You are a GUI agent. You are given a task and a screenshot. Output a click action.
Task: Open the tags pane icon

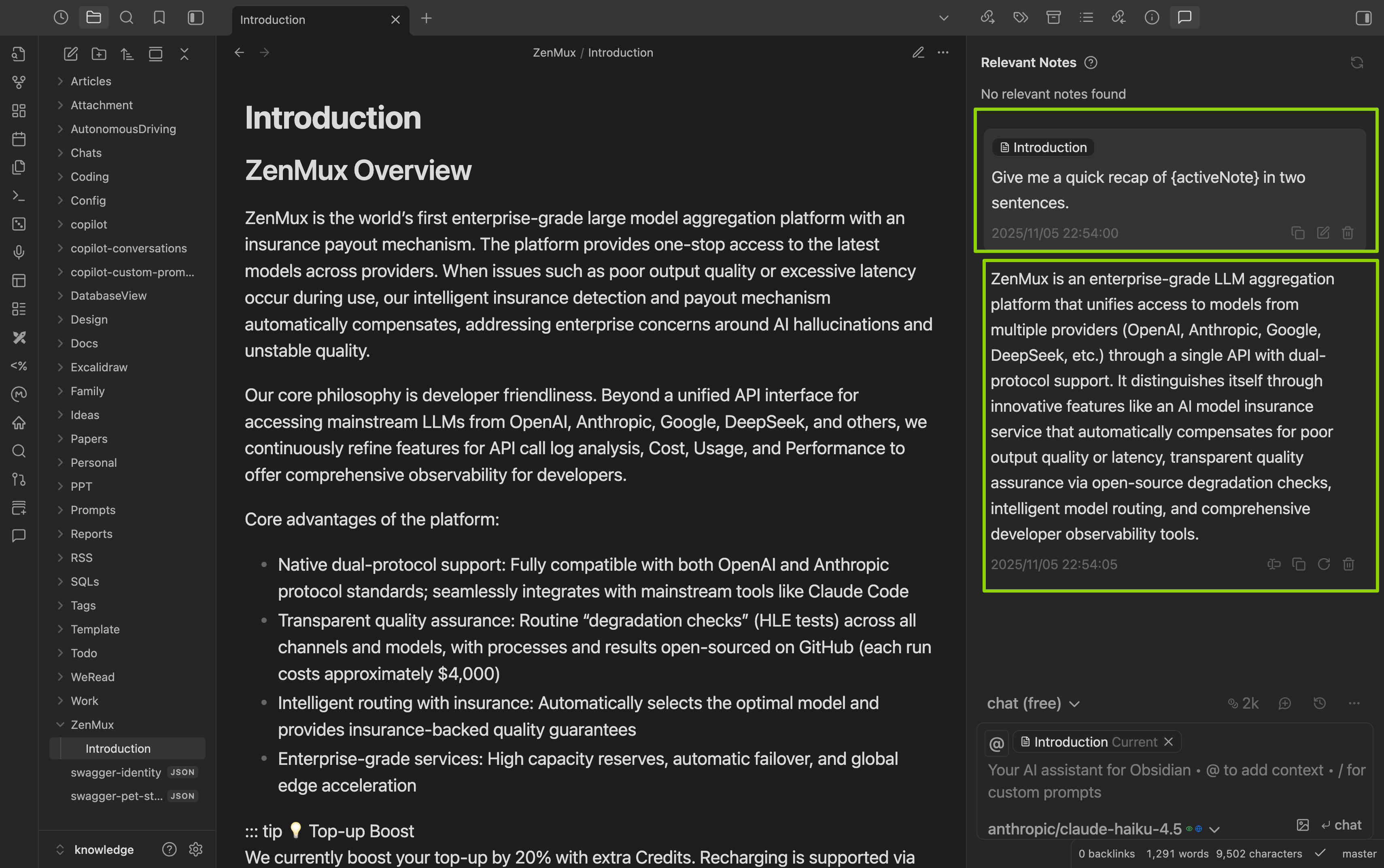pyautogui.click(x=1021, y=18)
